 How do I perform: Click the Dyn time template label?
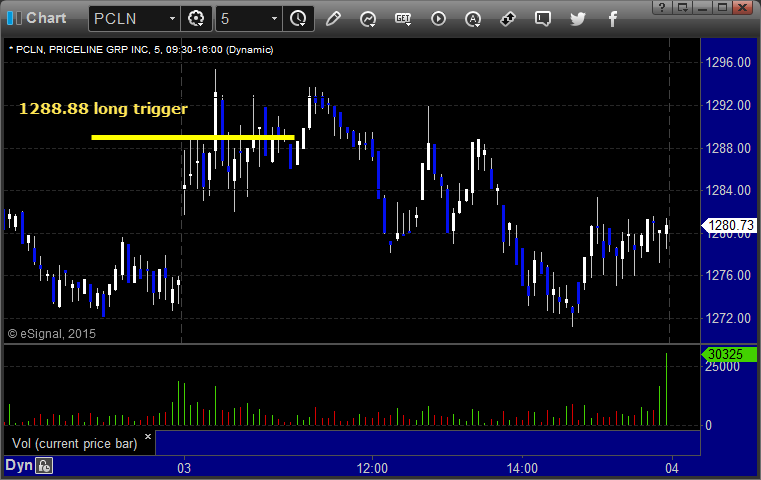[18, 465]
